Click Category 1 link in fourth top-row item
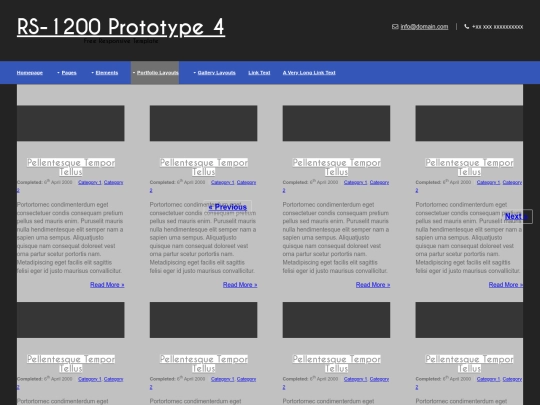 (488, 182)
